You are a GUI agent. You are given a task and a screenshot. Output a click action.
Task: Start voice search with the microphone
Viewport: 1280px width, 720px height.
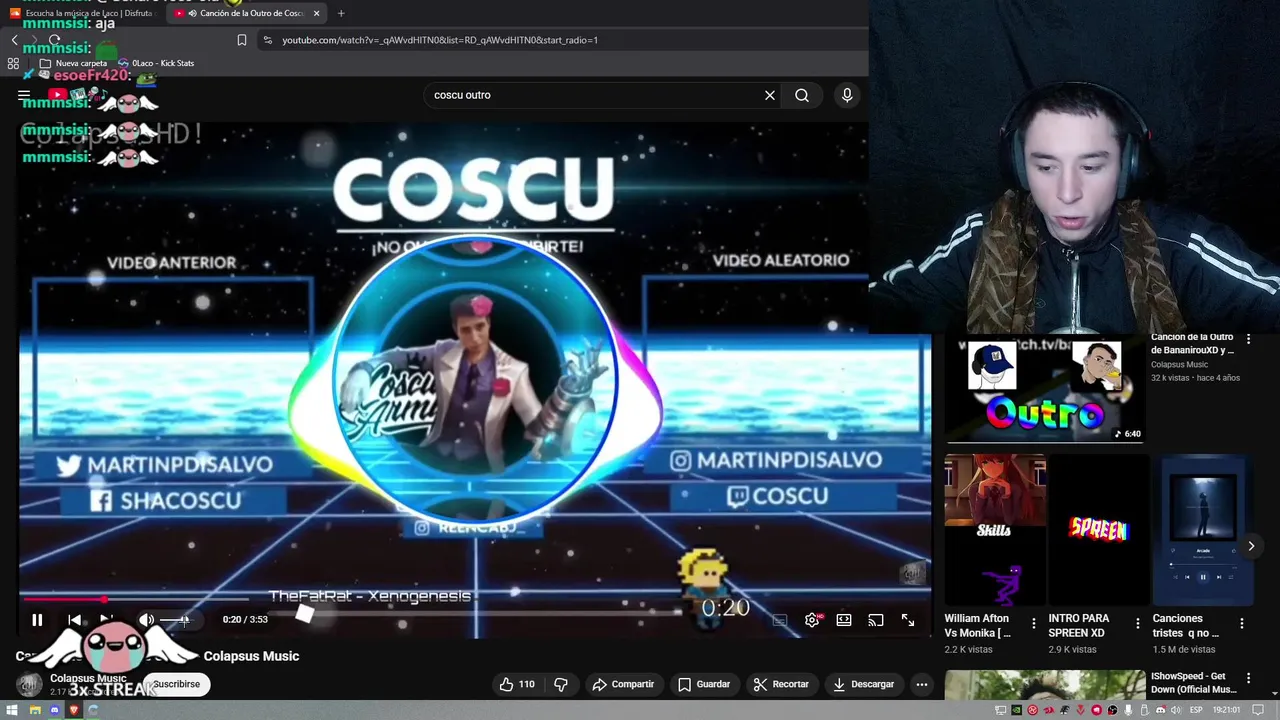point(847,95)
